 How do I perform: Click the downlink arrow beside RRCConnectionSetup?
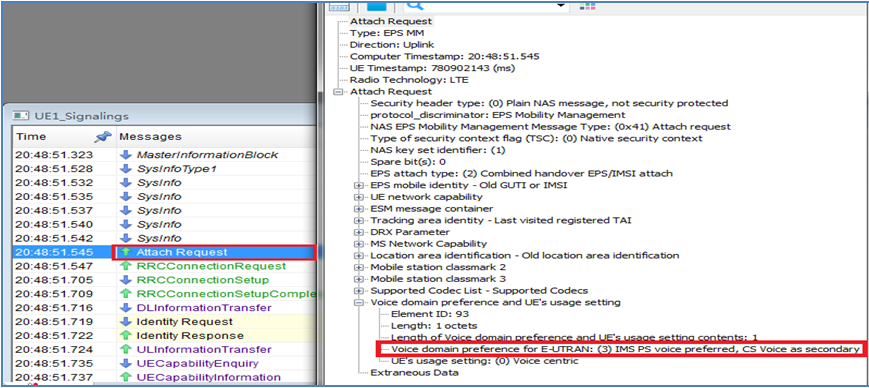point(126,280)
